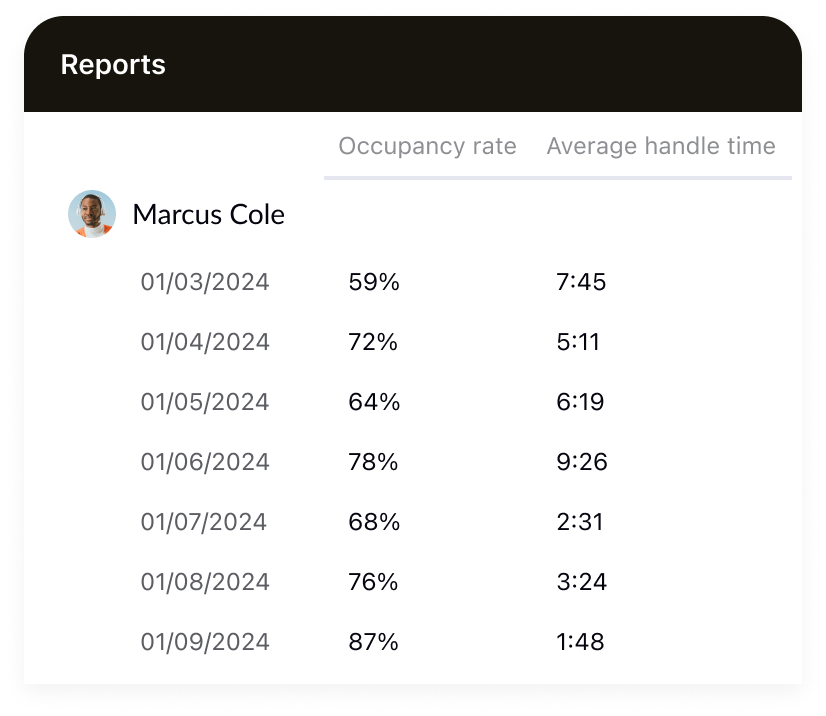
Task: Open the 01/03/2024 report row
Action: (x=205, y=282)
